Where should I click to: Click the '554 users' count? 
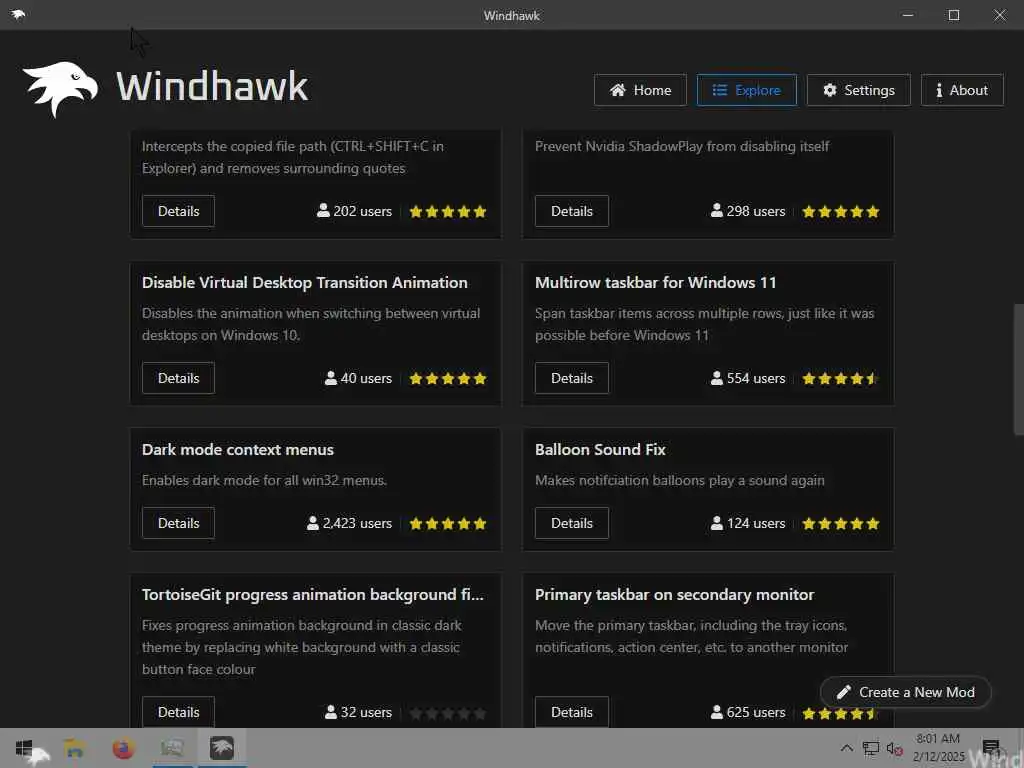(x=756, y=378)
